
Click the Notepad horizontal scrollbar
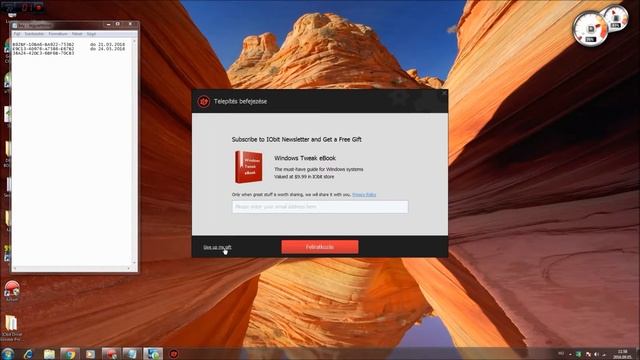click(71, 269)
